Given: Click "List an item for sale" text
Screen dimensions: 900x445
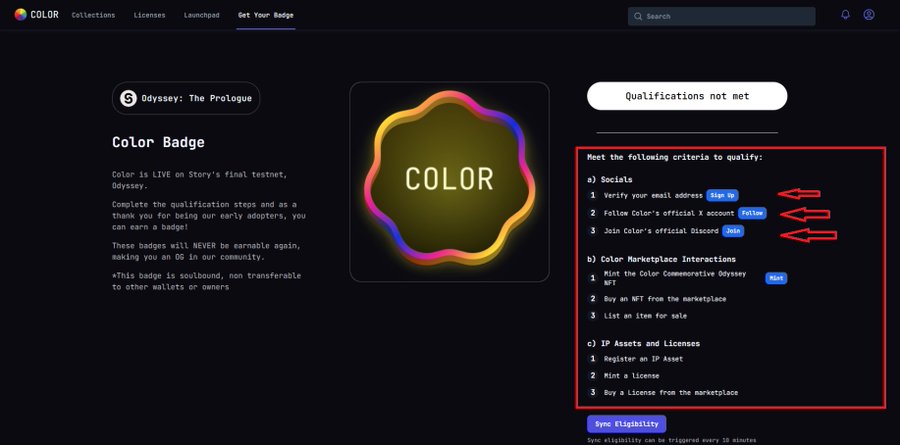Looking at the screenshot, I should pos(645,316).
